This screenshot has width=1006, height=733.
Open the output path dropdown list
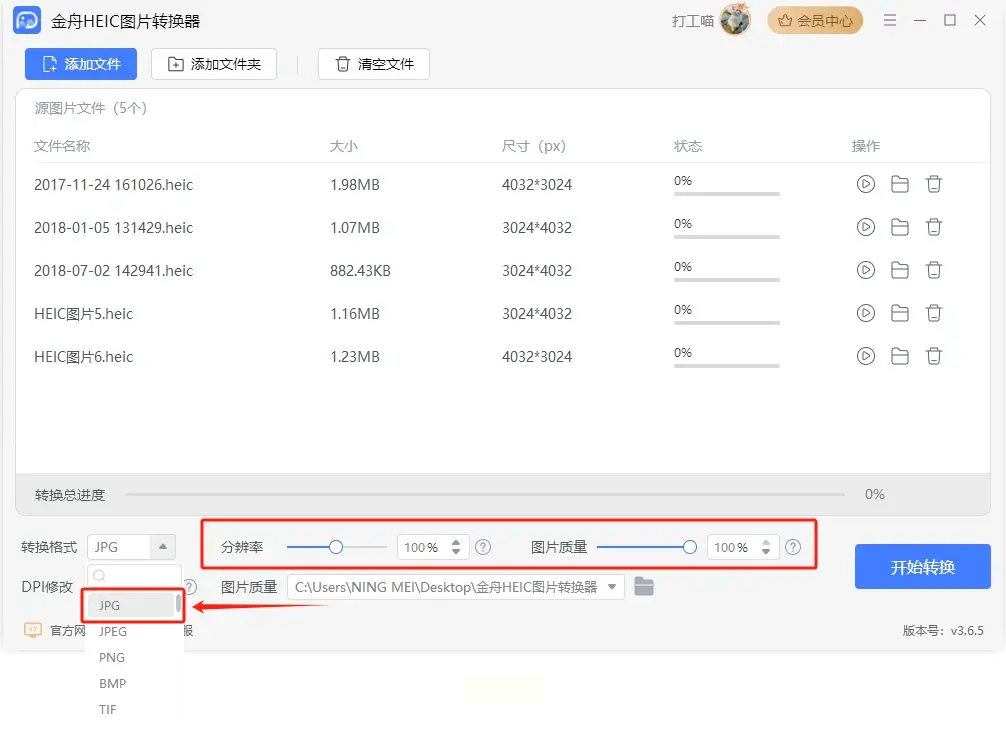(x=612, y=587)
